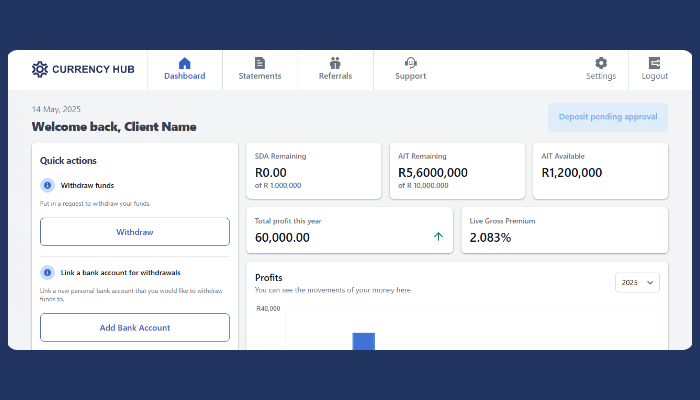Click the Referrals people icon
Image resolution: width=700 pixels, height=400 pixels.
pyautogui.click(x=335, y=63)
